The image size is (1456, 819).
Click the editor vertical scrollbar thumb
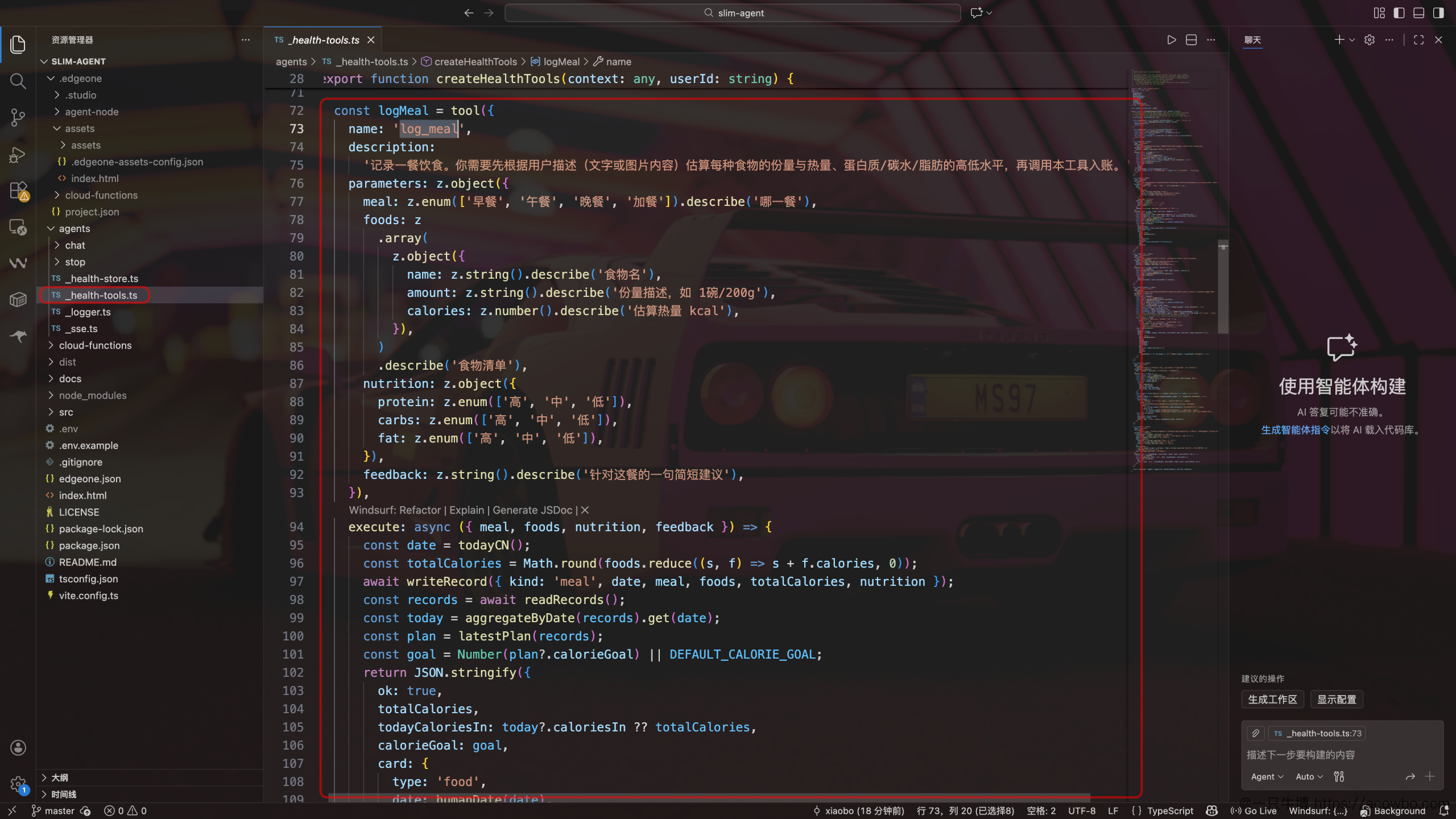[1223, 287]
